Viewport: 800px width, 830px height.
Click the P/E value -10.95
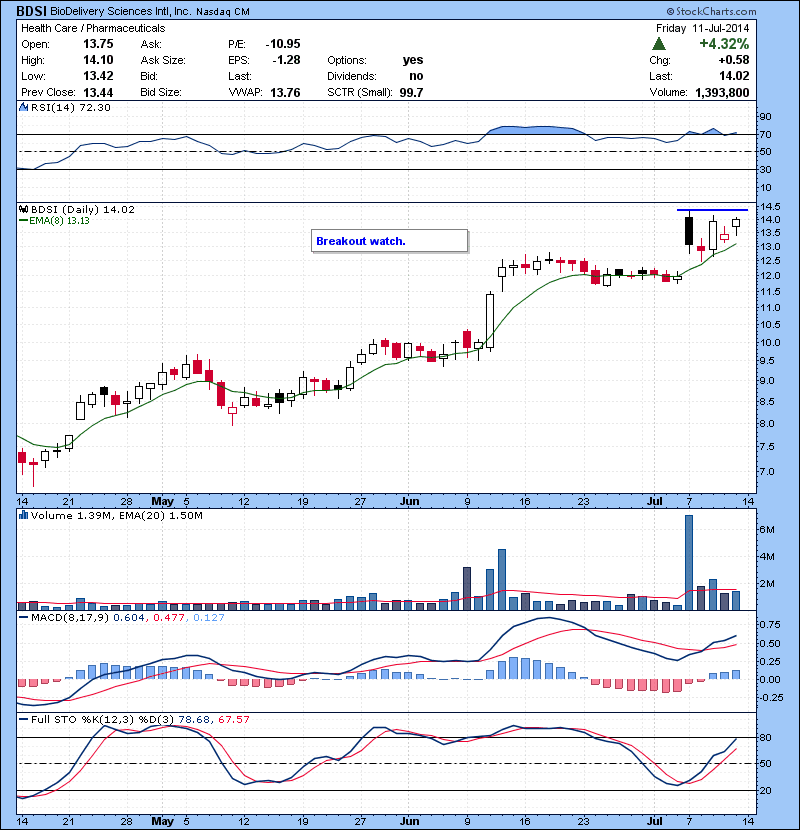(283, 44)
